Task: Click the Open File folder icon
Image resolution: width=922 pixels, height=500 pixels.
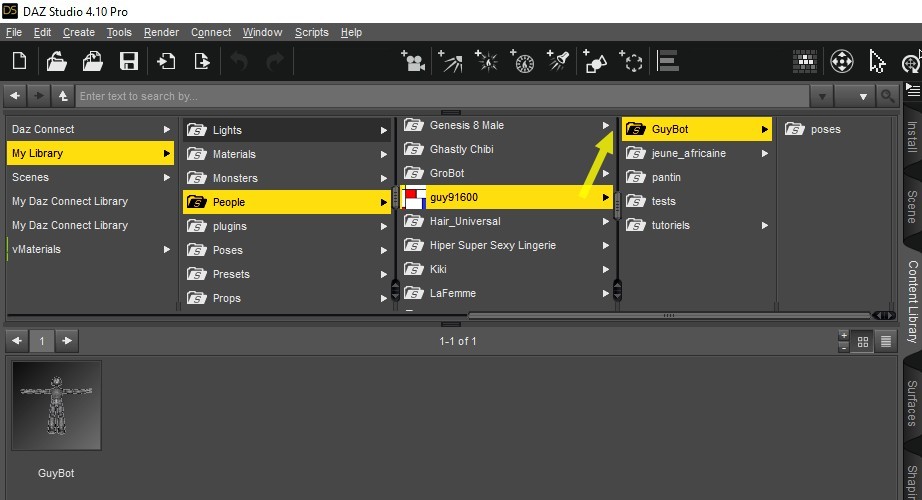Action: (x=56, y=61)
